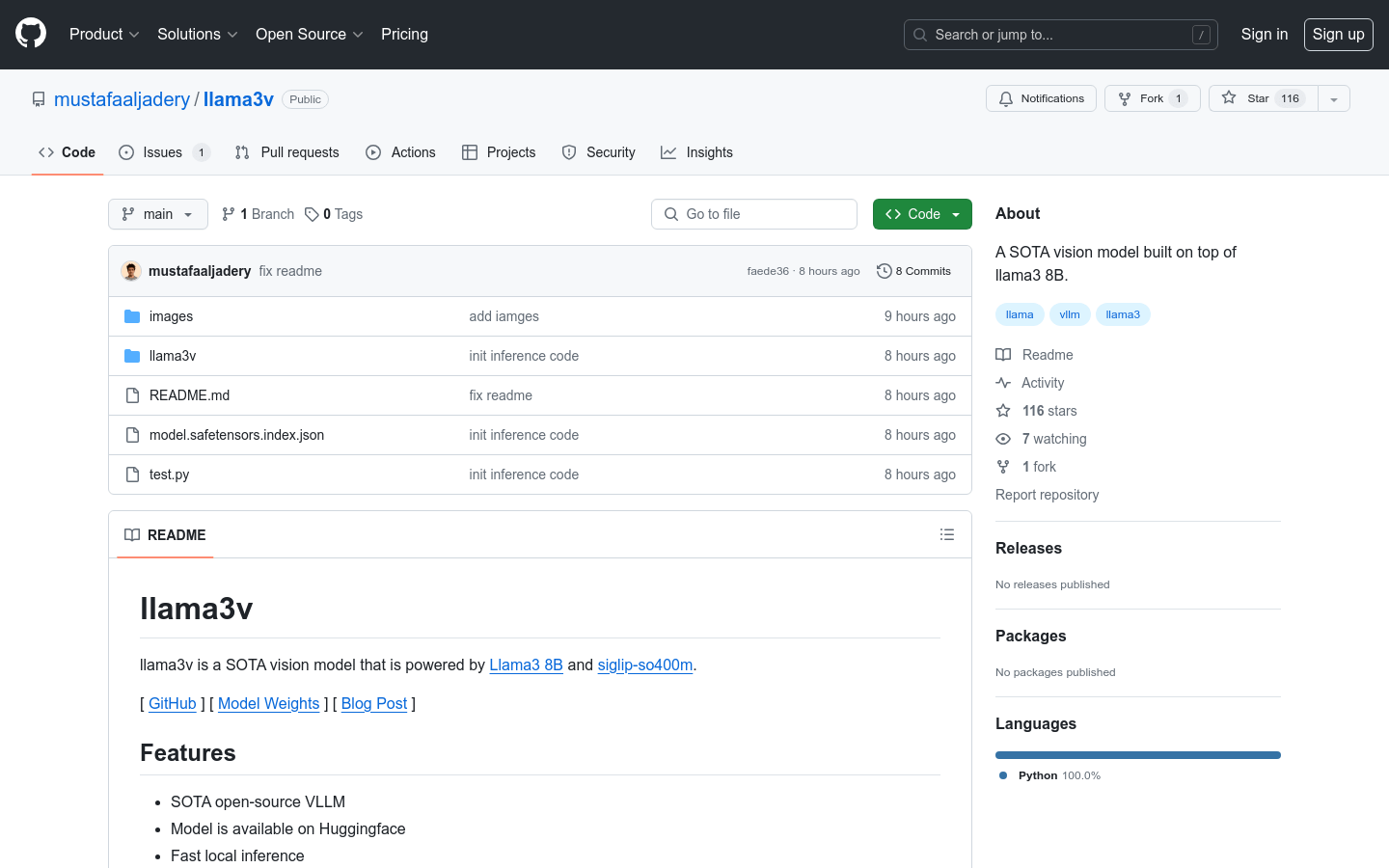Open the README outline list icon

click(946, 534)
